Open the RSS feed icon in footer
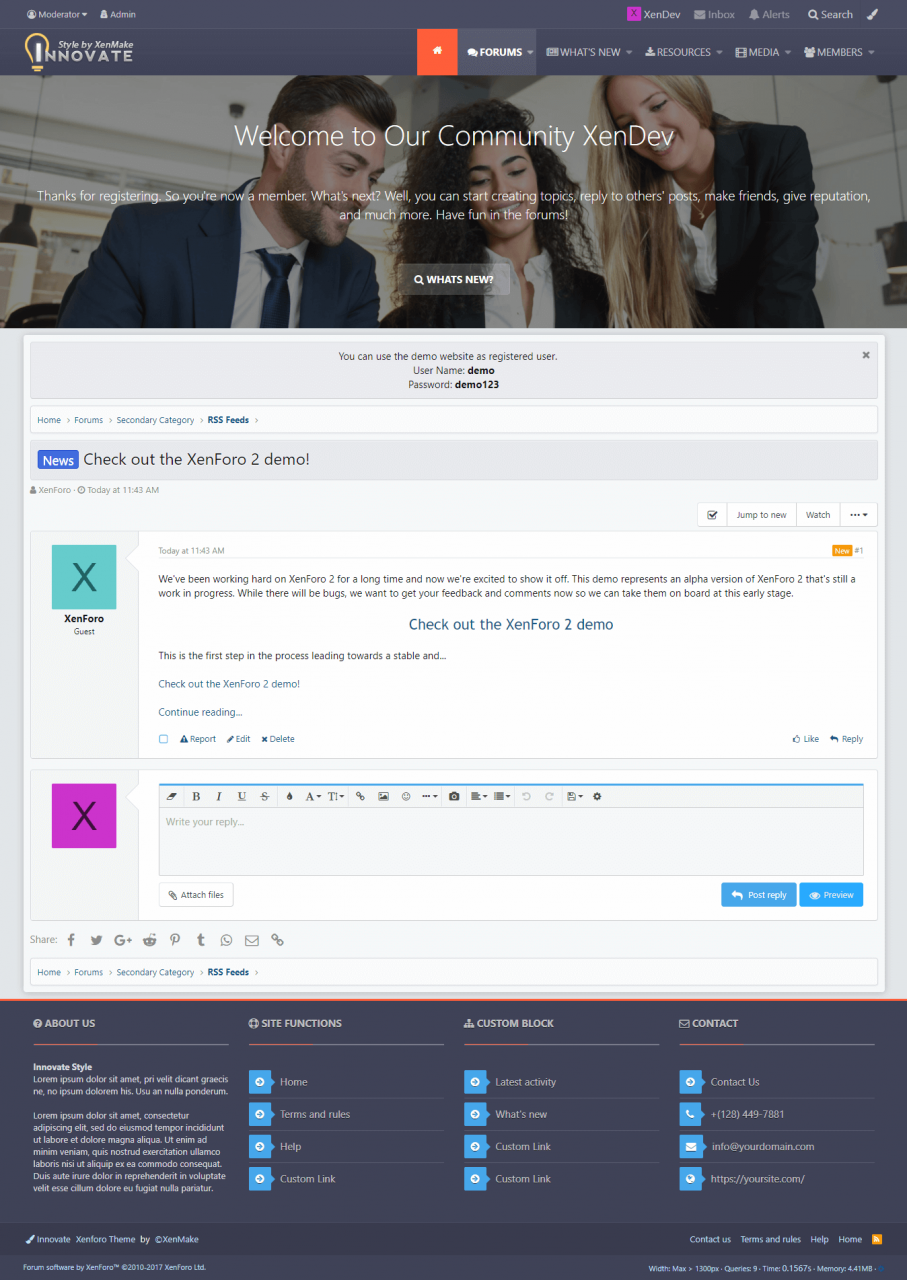The width and height of the screenshot is (907, 1280). 877,1239
